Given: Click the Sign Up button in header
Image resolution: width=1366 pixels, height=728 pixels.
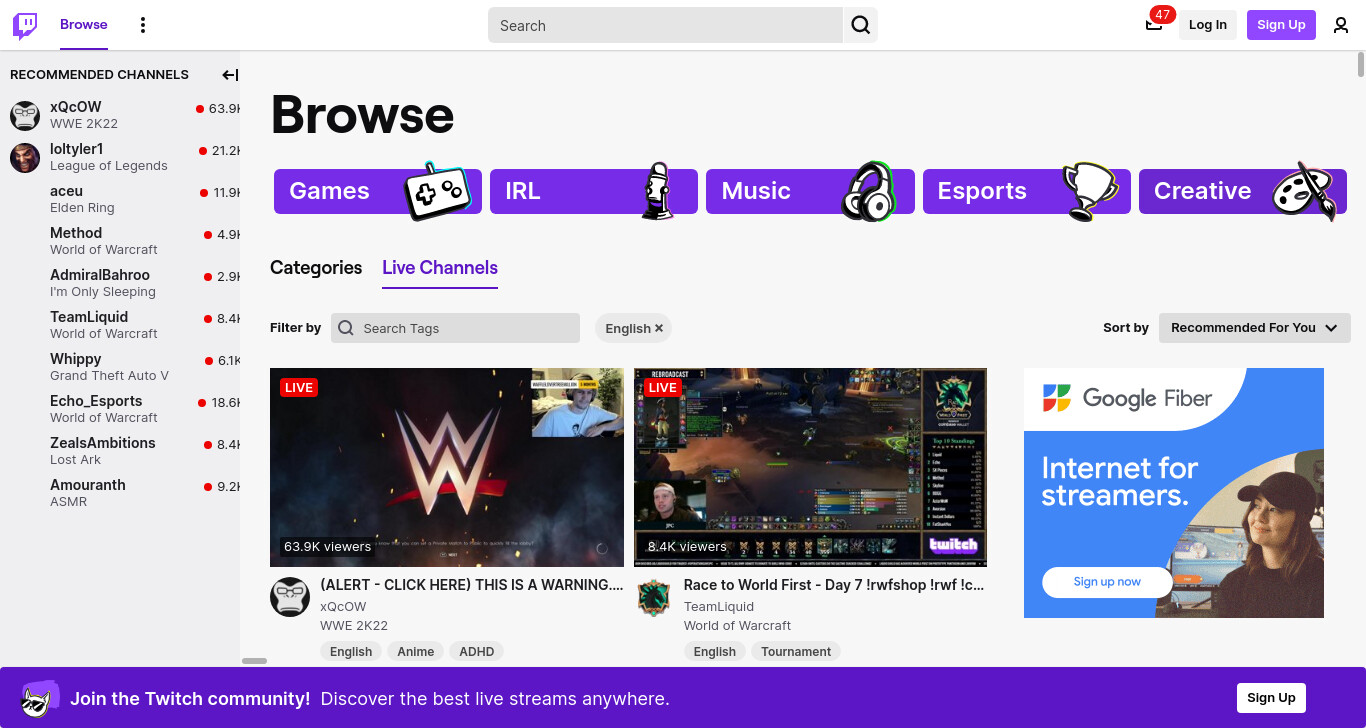Looking at the screenshot, I should pos(1281,25).
